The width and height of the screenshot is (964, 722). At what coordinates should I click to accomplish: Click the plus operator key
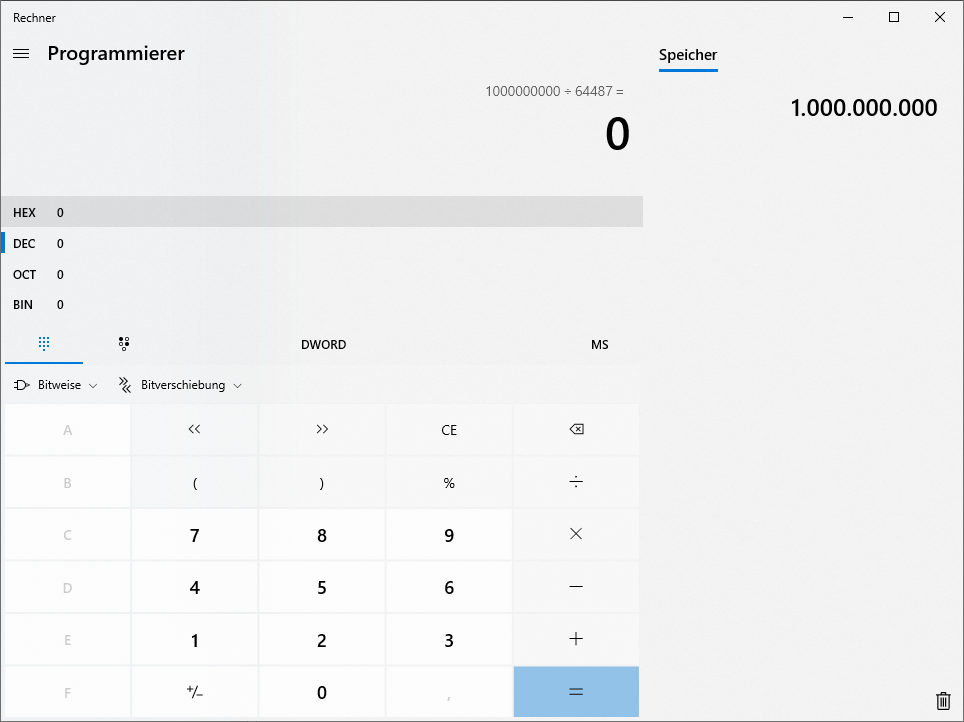click(x=576, y=640)
